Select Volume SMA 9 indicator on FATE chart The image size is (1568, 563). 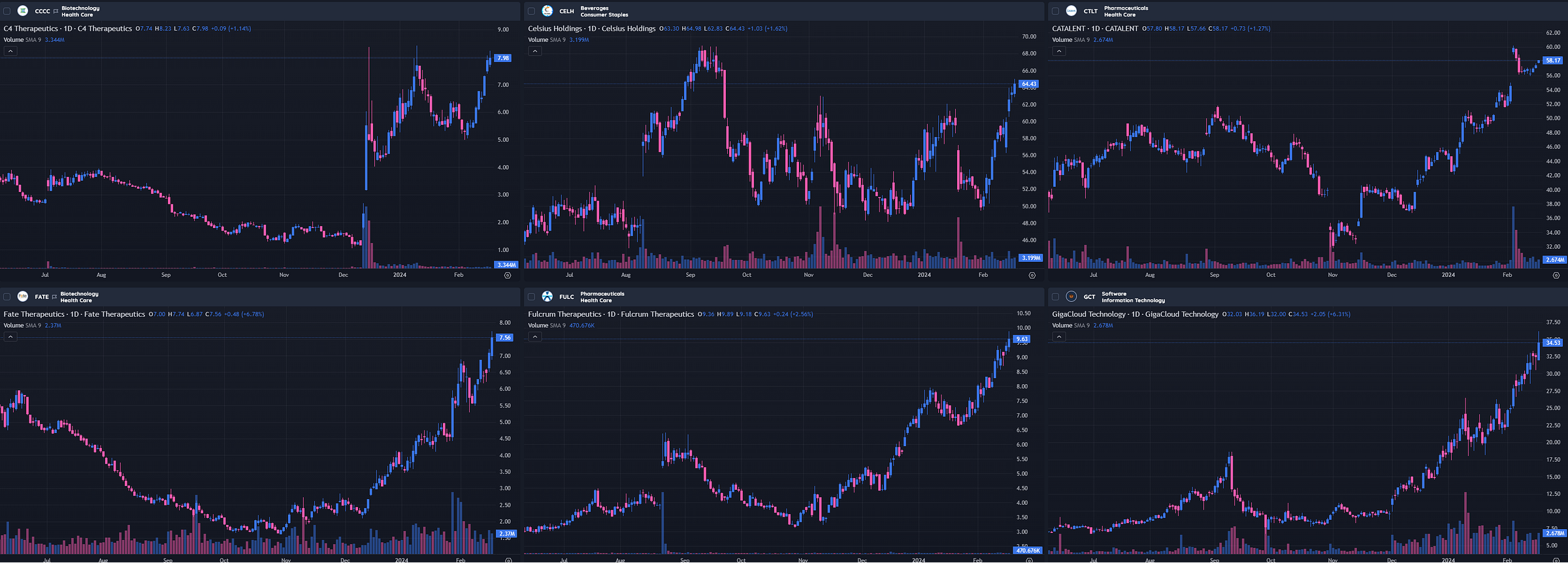22,325
